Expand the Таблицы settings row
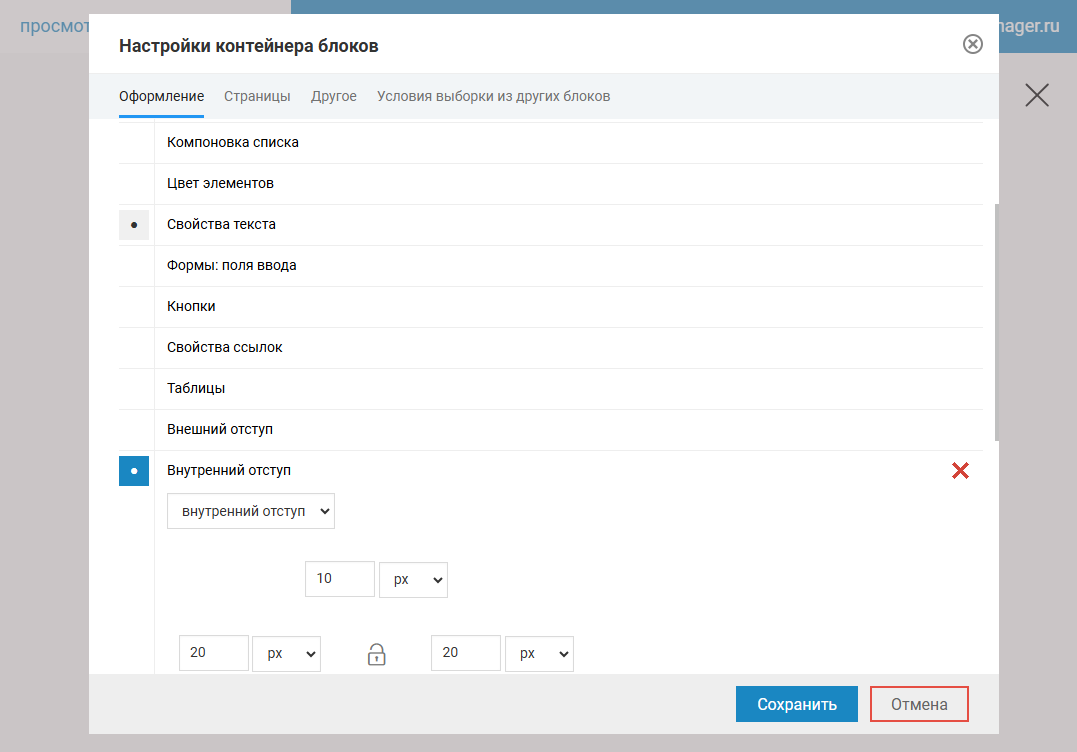 [x=196, y=389]
